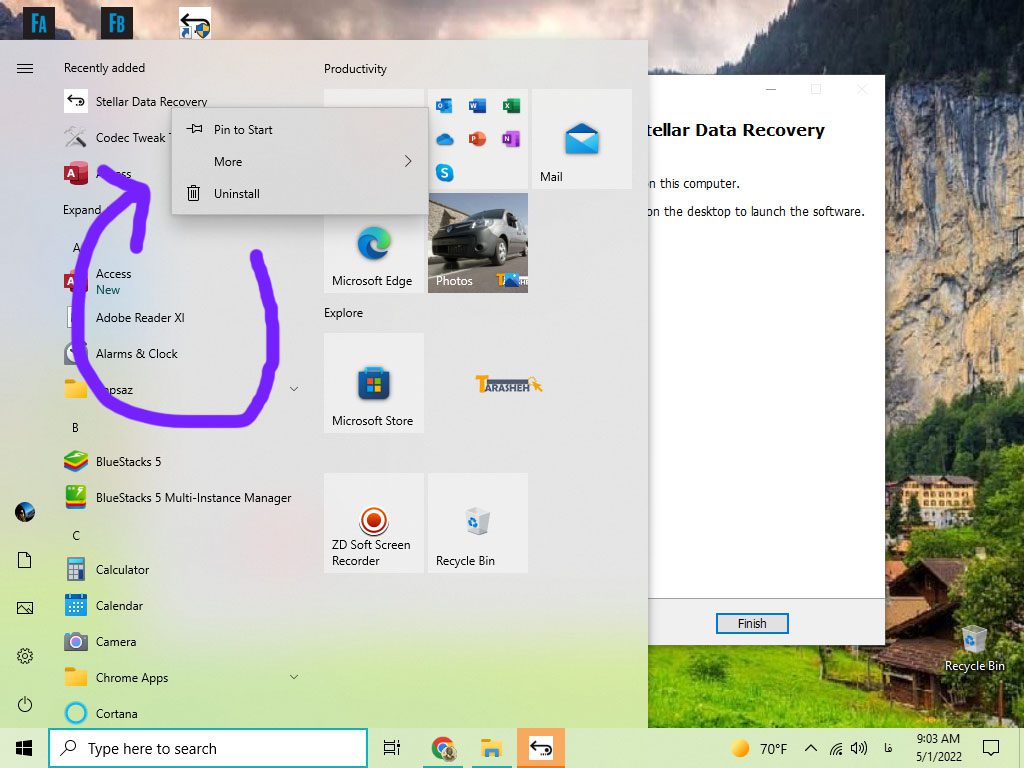Viewport: 1024px width, 768px height.
Task: Open Settings gear in the Start menu
Action: 25,656
